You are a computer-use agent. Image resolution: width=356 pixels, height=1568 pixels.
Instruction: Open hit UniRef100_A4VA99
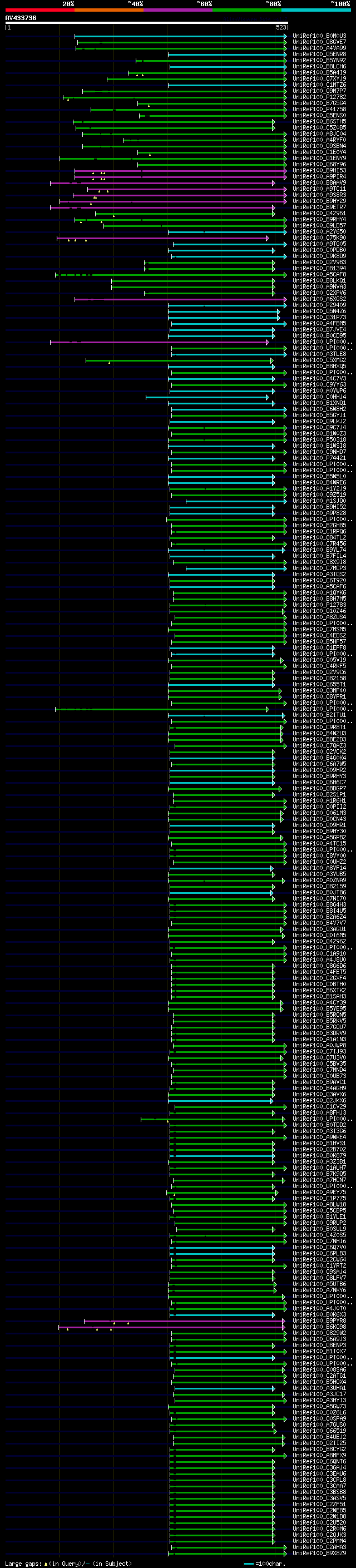click(319, 48)
